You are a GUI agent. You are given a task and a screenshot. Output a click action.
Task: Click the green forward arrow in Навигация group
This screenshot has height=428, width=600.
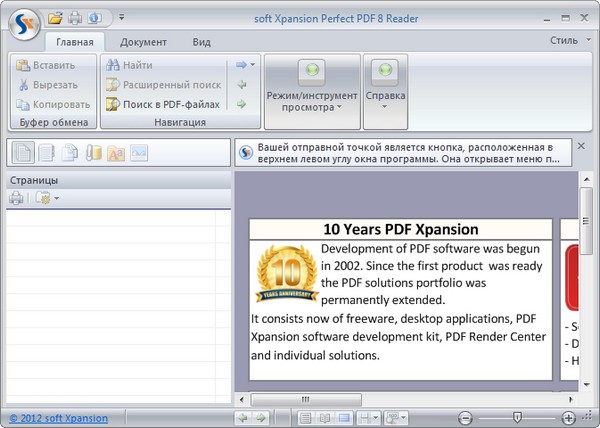[x=241, y=104]
